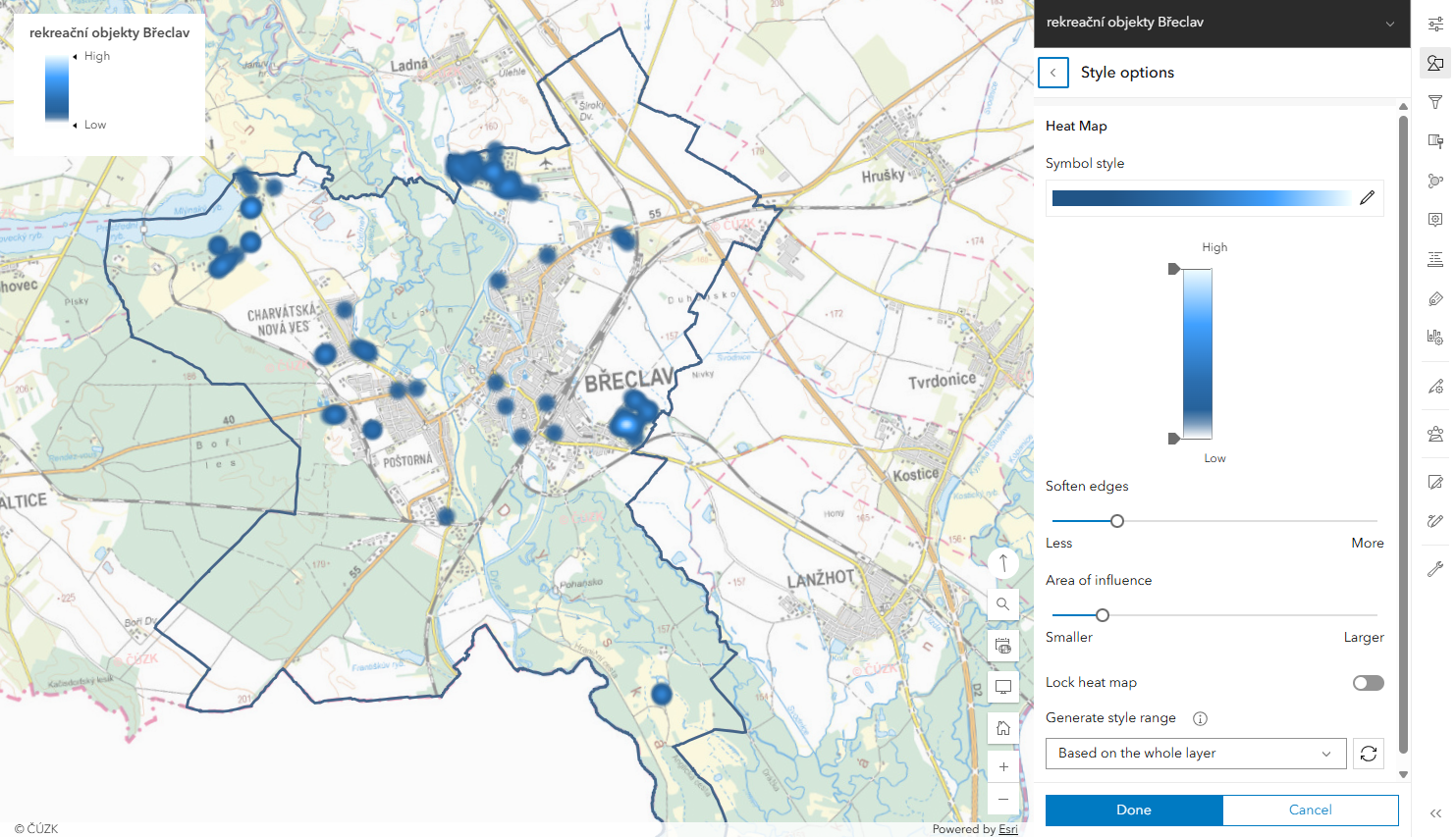Expand the rekreační objekty Břeclav layer dropdown

coord(1389,24)
